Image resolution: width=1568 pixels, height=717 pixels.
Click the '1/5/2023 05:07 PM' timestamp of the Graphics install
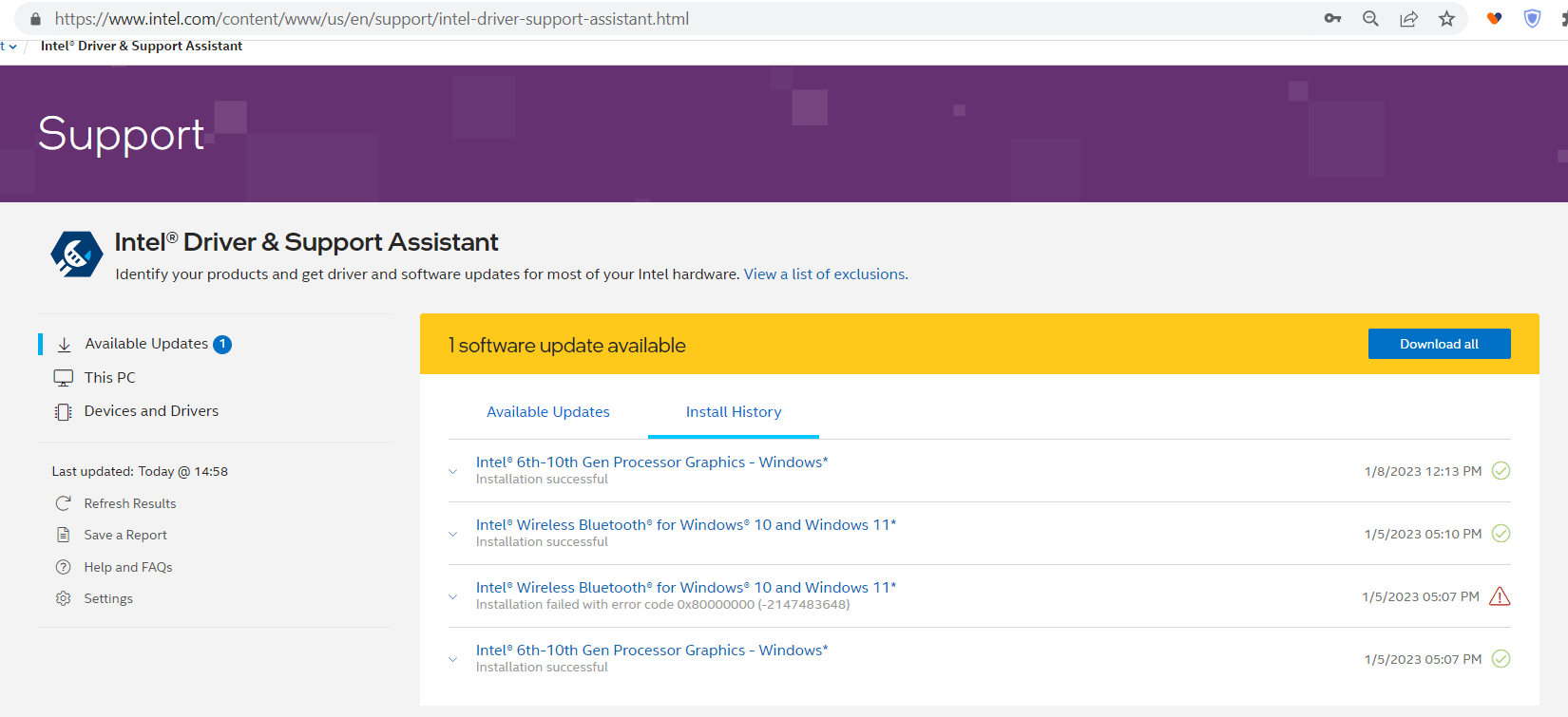(x=1423, y=659)
